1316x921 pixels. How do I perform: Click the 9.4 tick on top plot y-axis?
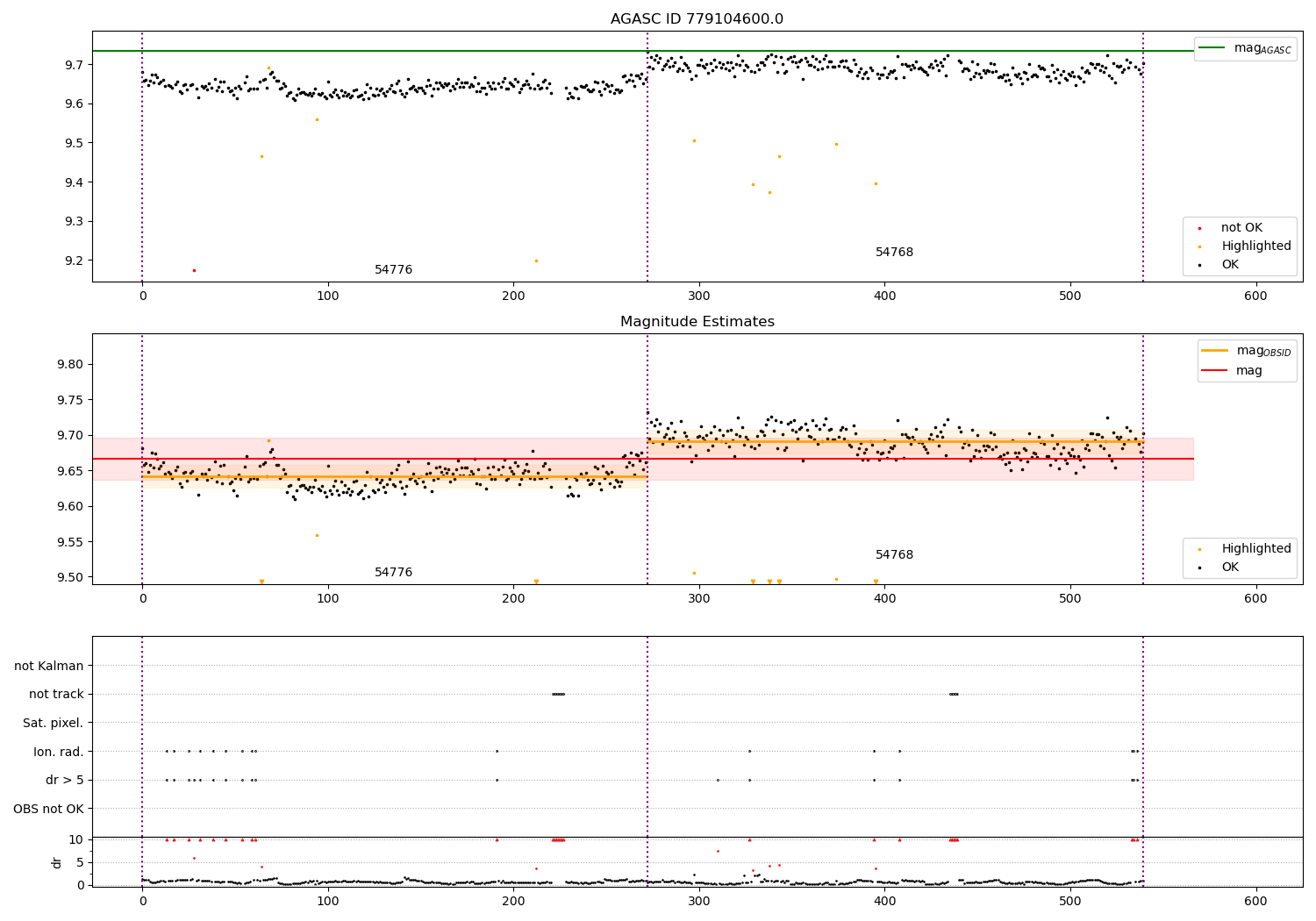(x=74, y=182)
